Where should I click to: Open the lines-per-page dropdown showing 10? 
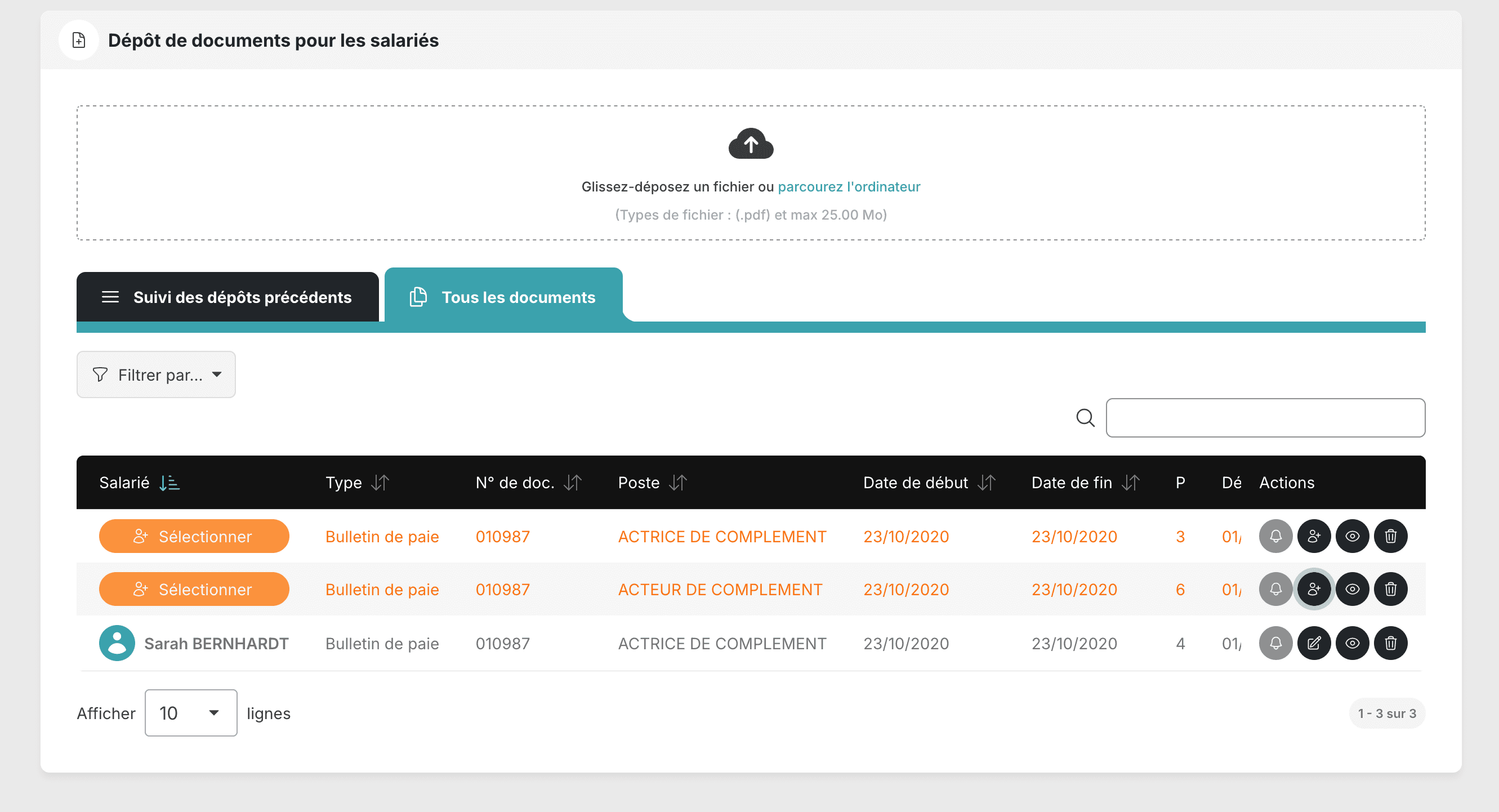pos(191,713)
